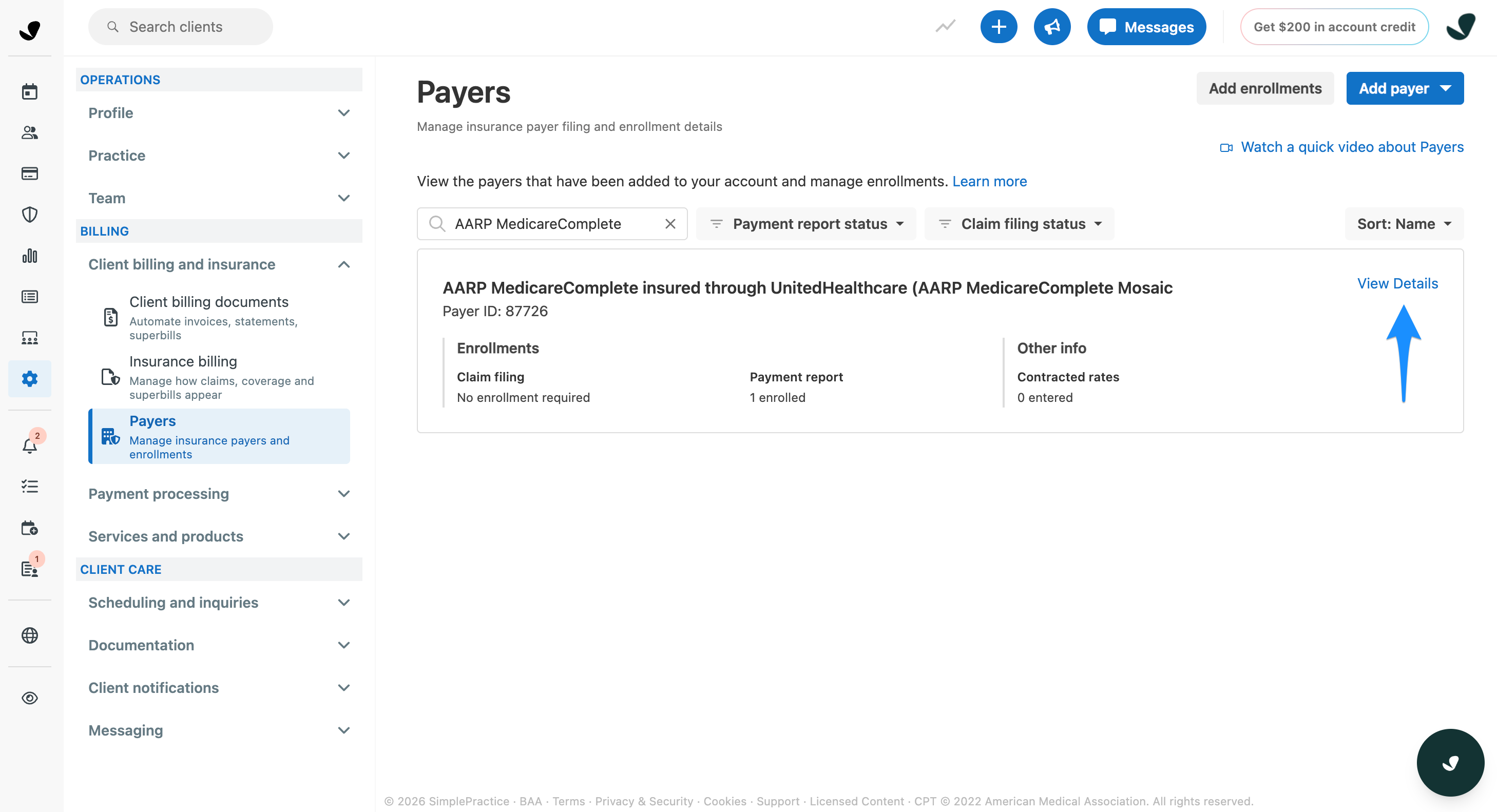Image resolution: width=1497 pixels, height=812 pixels.
Task: Open the help chat bubble at bottom right
Action: click(x=1450, y=762)
